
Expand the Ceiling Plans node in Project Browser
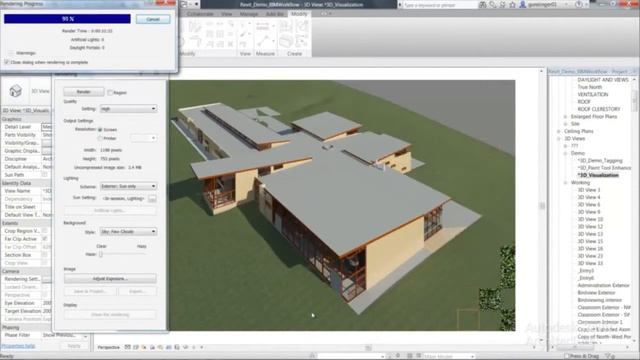(559, 131)
